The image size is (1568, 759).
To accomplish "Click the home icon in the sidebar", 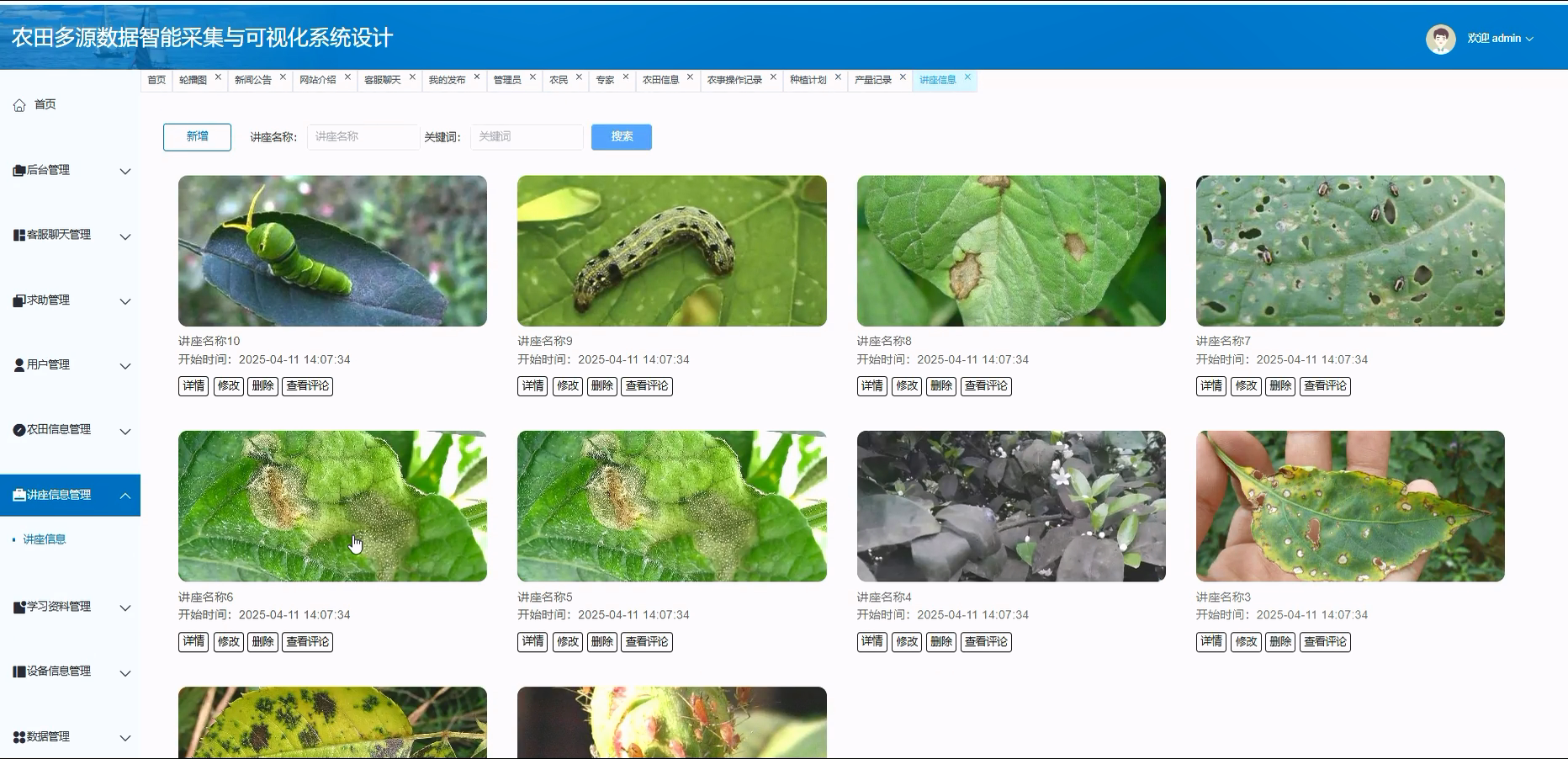I will click(19, 105).
